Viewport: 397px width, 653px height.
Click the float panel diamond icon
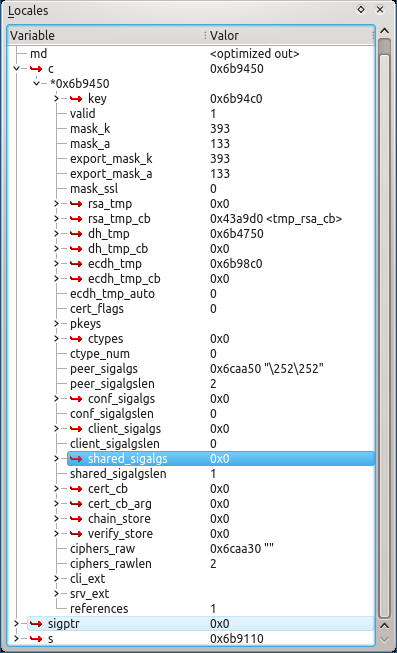(x=361, y=10)
